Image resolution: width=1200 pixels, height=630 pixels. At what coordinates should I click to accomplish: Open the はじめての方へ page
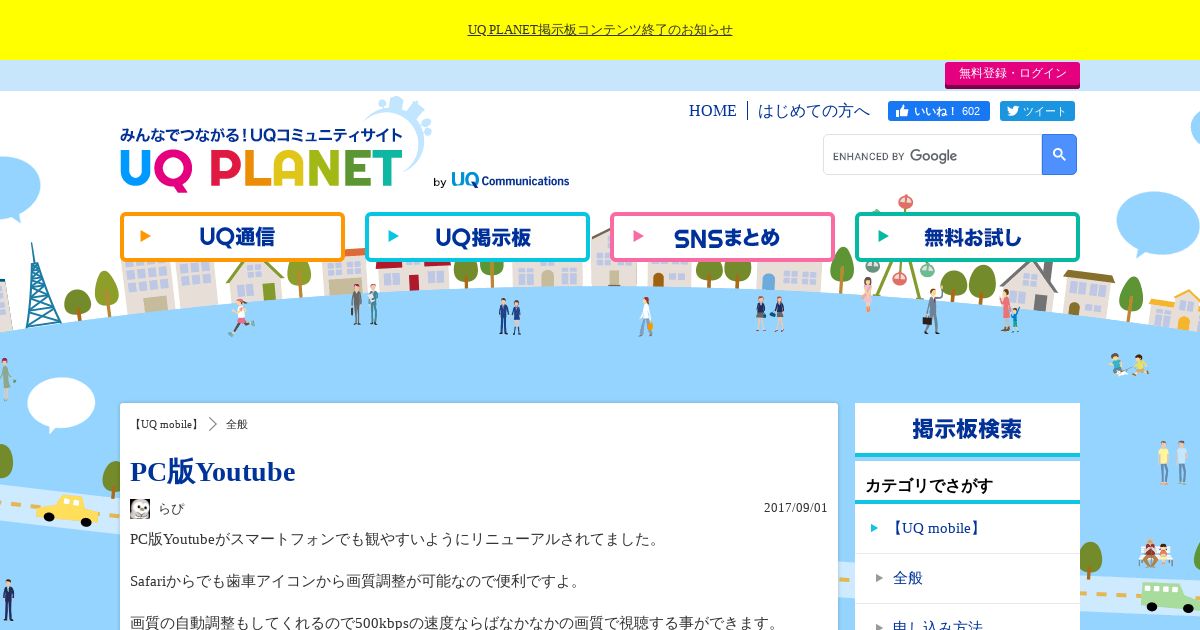click(814, 111)
